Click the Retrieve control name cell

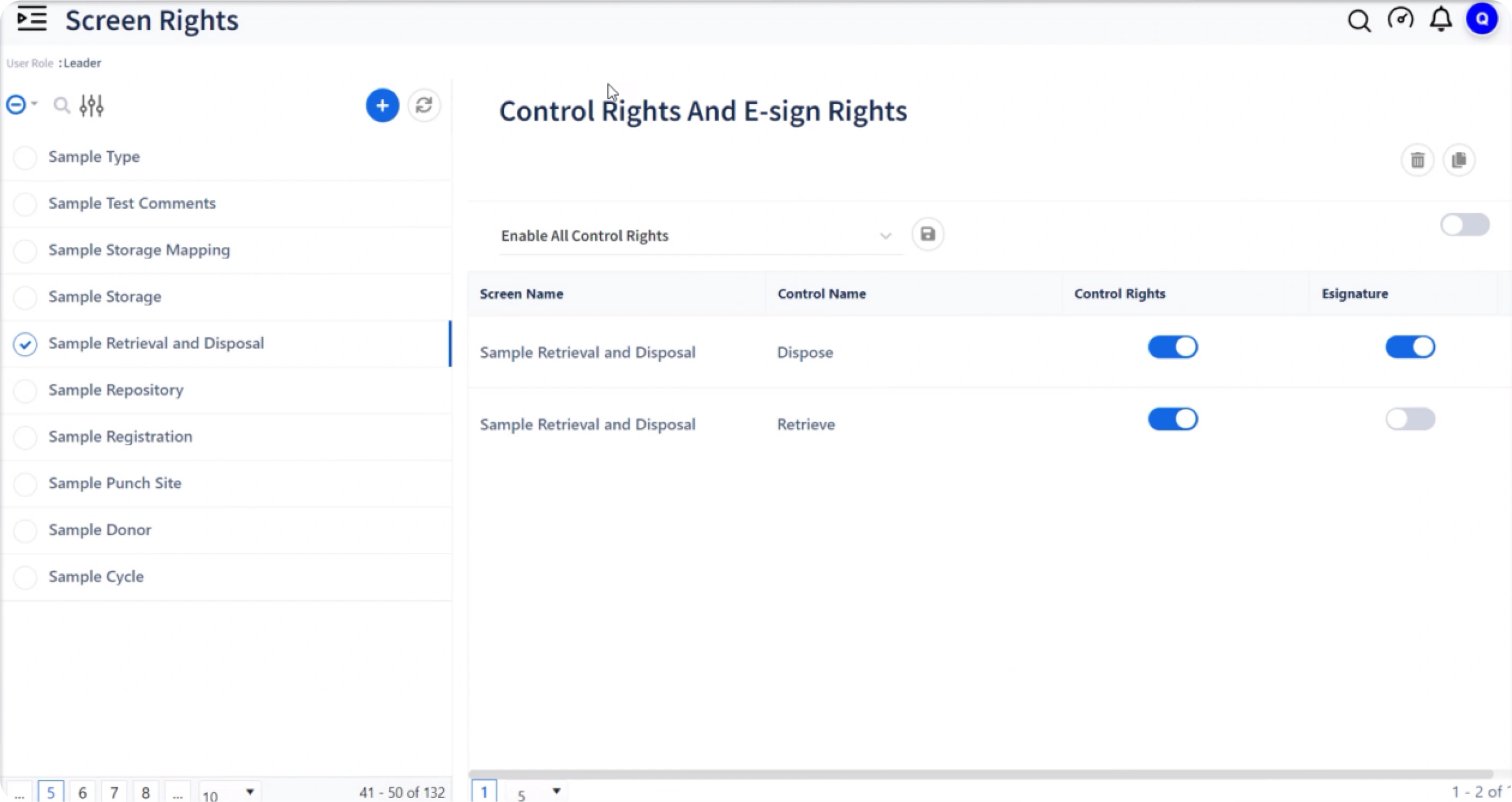(x=806, y=425)
